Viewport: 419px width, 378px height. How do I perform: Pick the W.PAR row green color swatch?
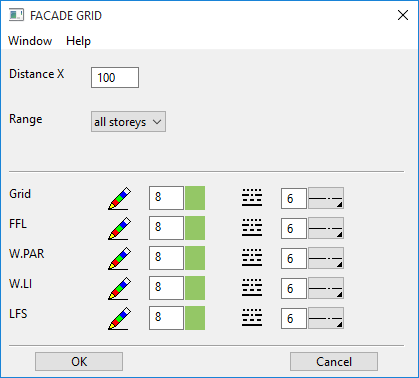coord(195,258)
